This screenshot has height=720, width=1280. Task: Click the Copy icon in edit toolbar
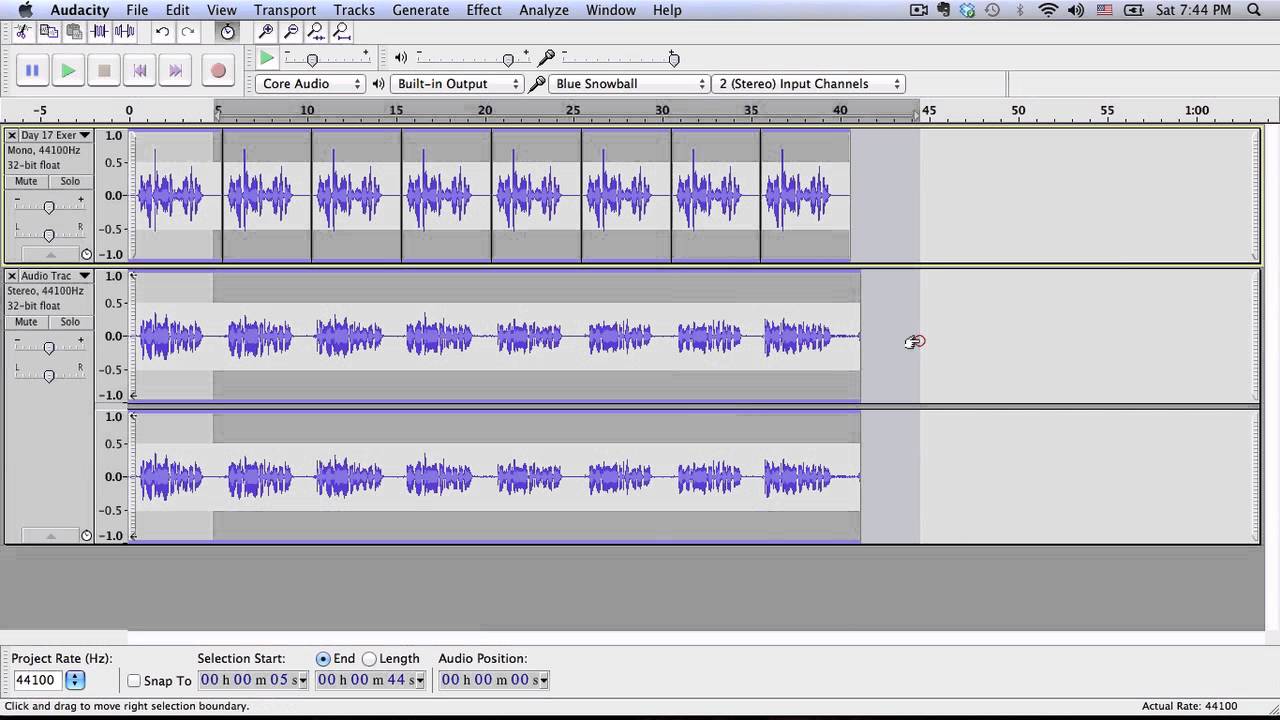coord(48,32)
